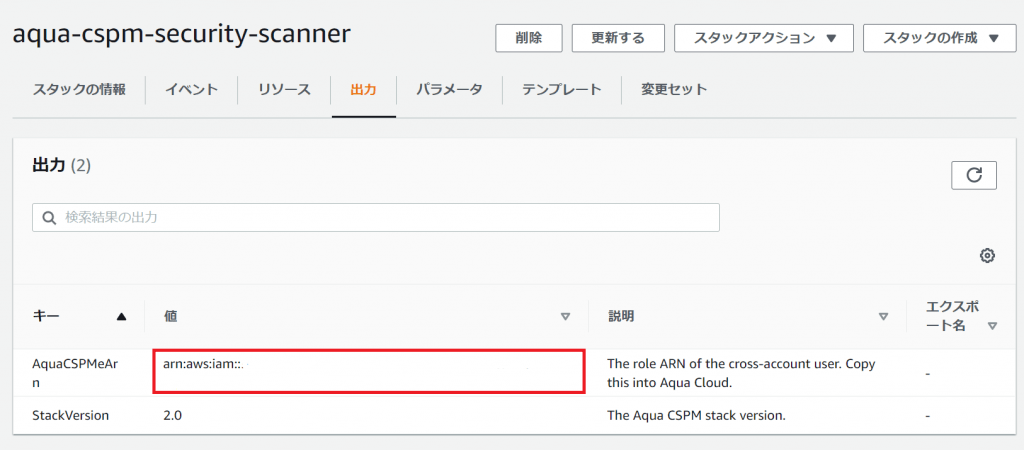Toggle sort arrow on キー column
1024x450 pixels.
pos(121,317)
